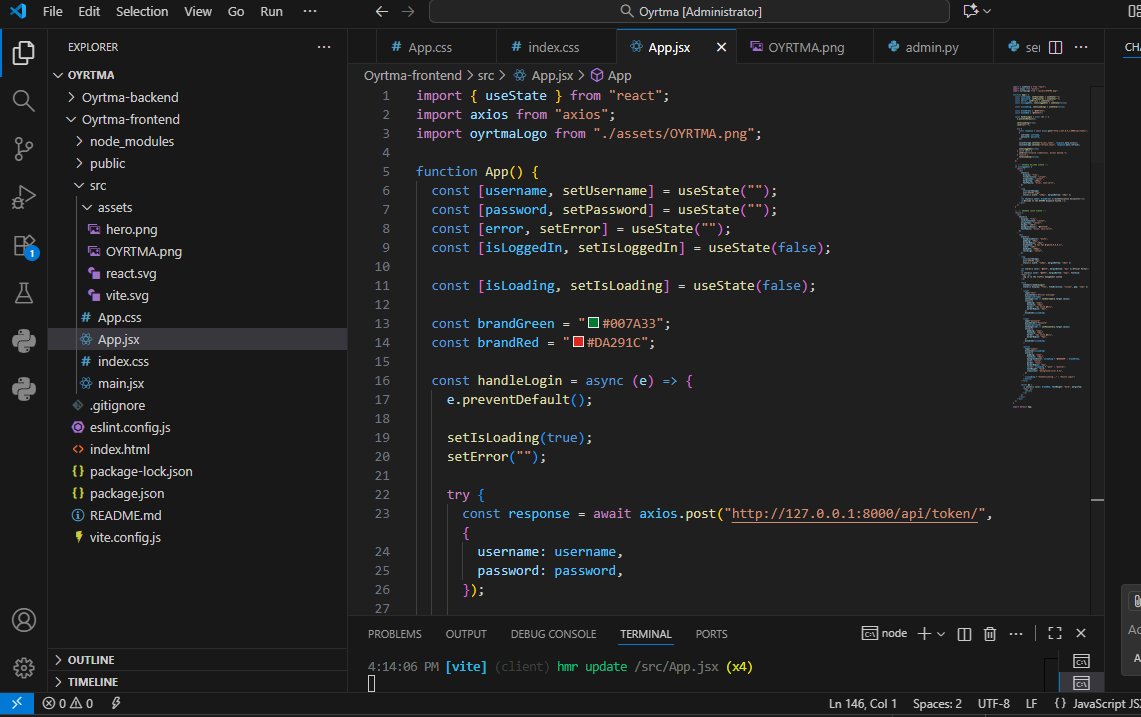Create a new terminal with plus
The image size is (1141, 717).
coord(924,634)
